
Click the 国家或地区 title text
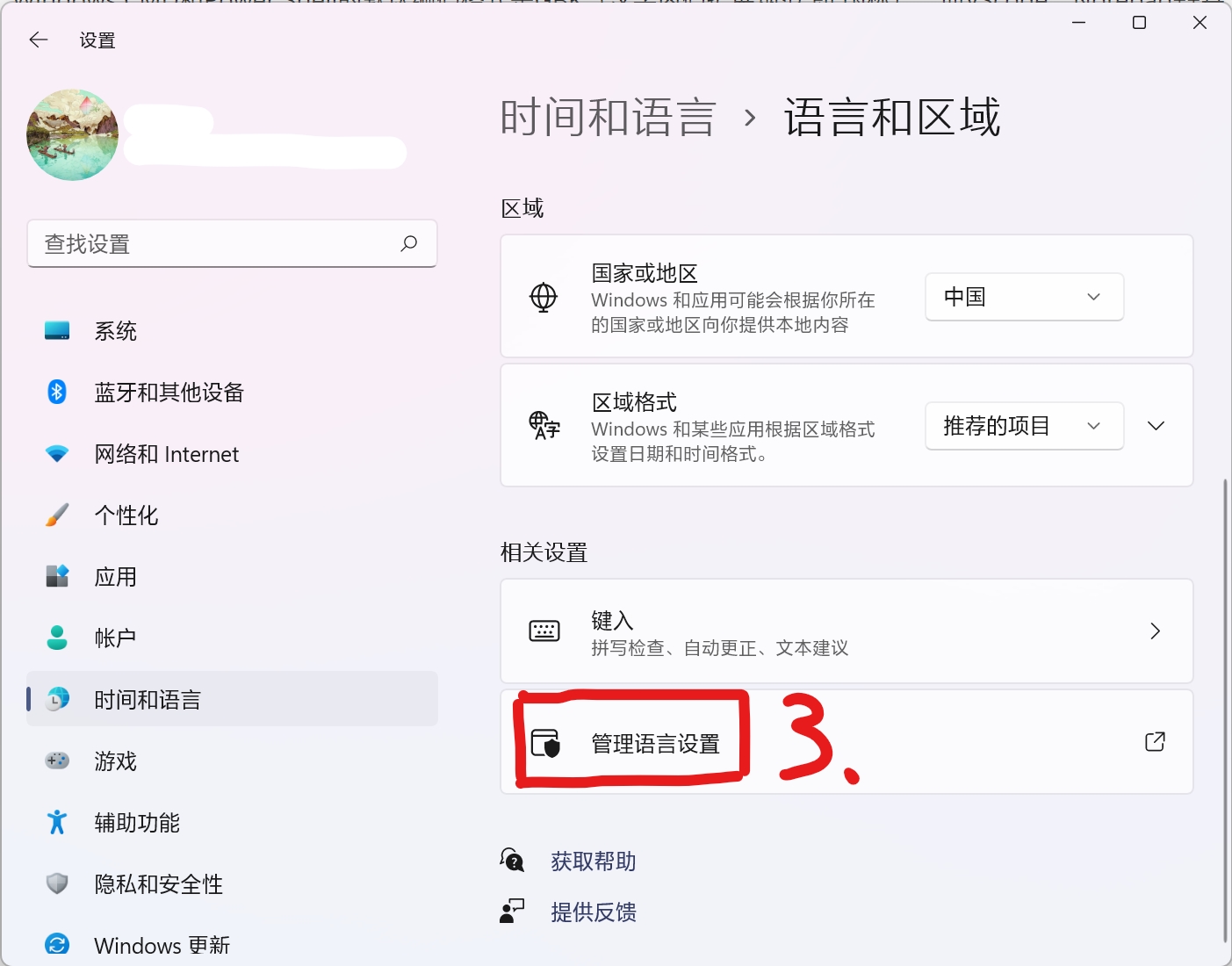click(645, 273)
